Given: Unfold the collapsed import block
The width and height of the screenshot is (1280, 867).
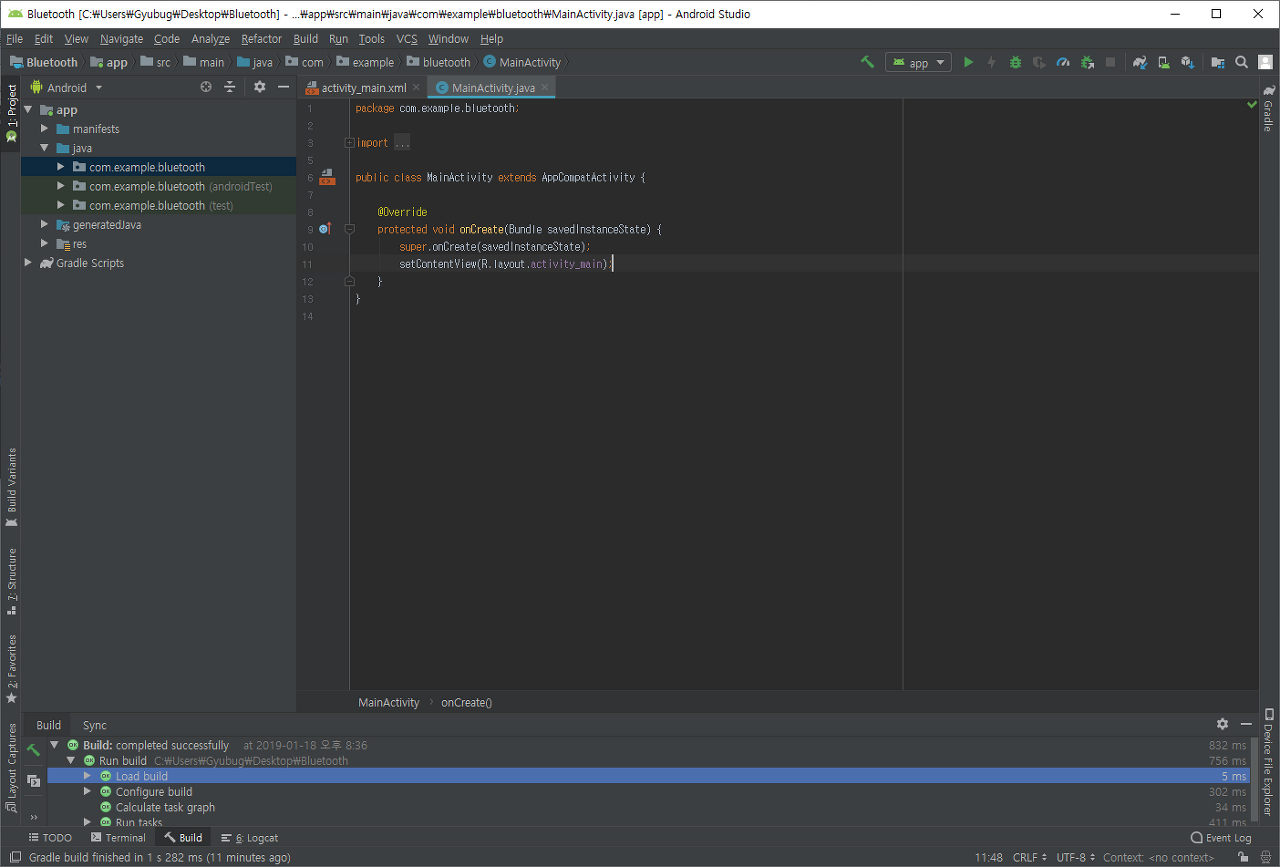Looking at the screenshot, I should [x=349, y=143].
